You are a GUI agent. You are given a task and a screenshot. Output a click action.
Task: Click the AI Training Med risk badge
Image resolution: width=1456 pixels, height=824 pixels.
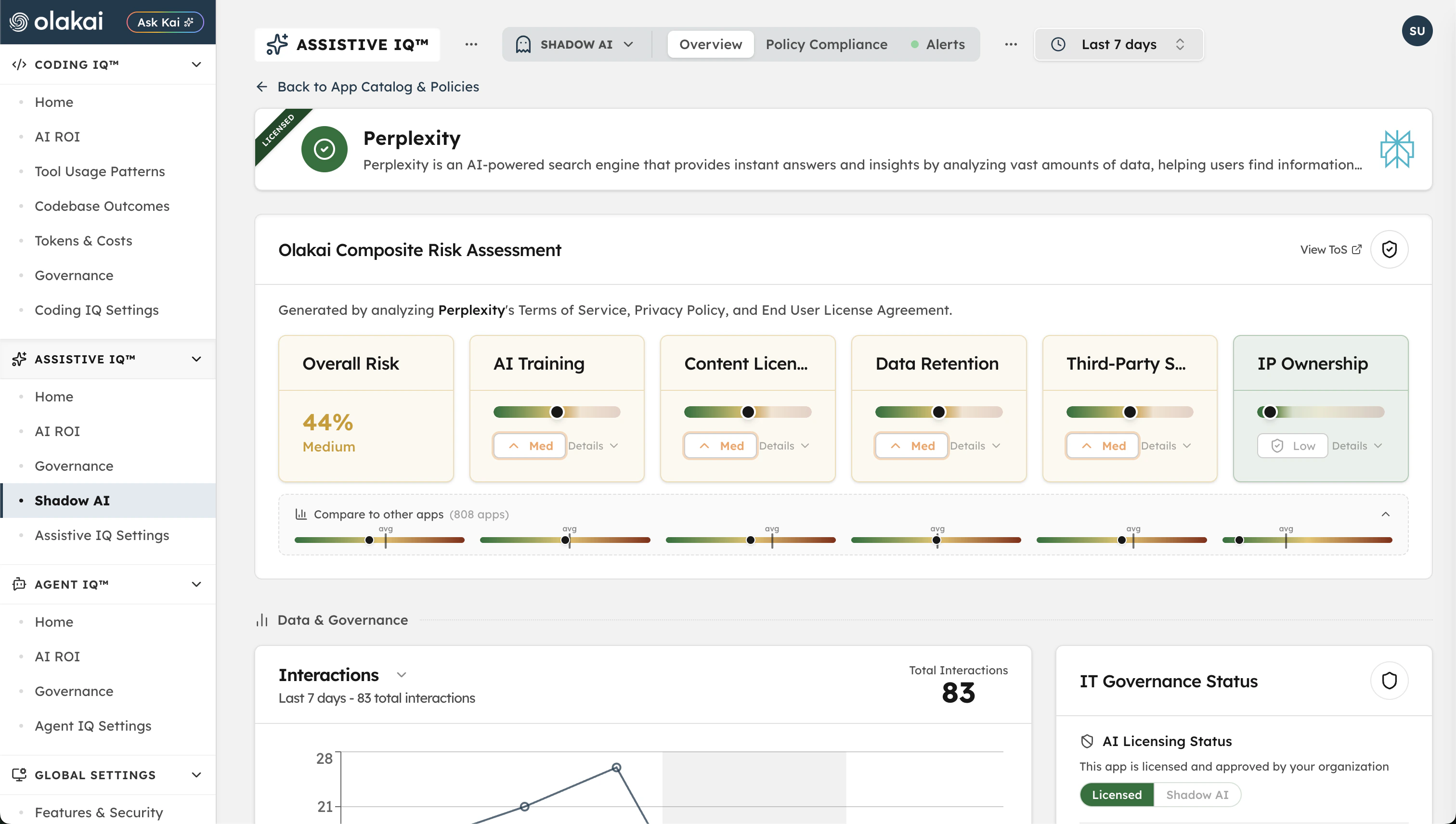coord(530,445)
